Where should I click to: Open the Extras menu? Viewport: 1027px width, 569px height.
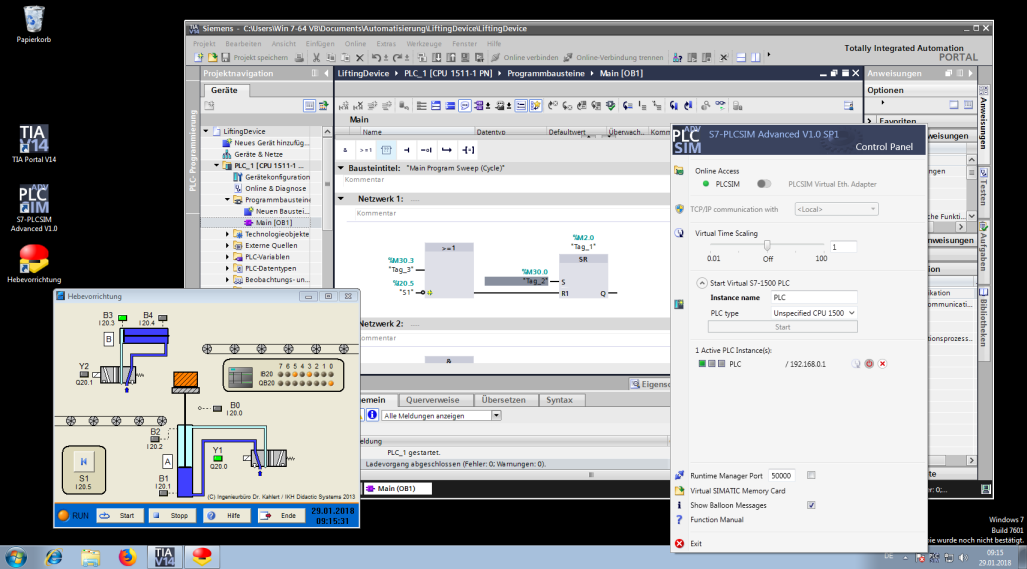(386, 44)
